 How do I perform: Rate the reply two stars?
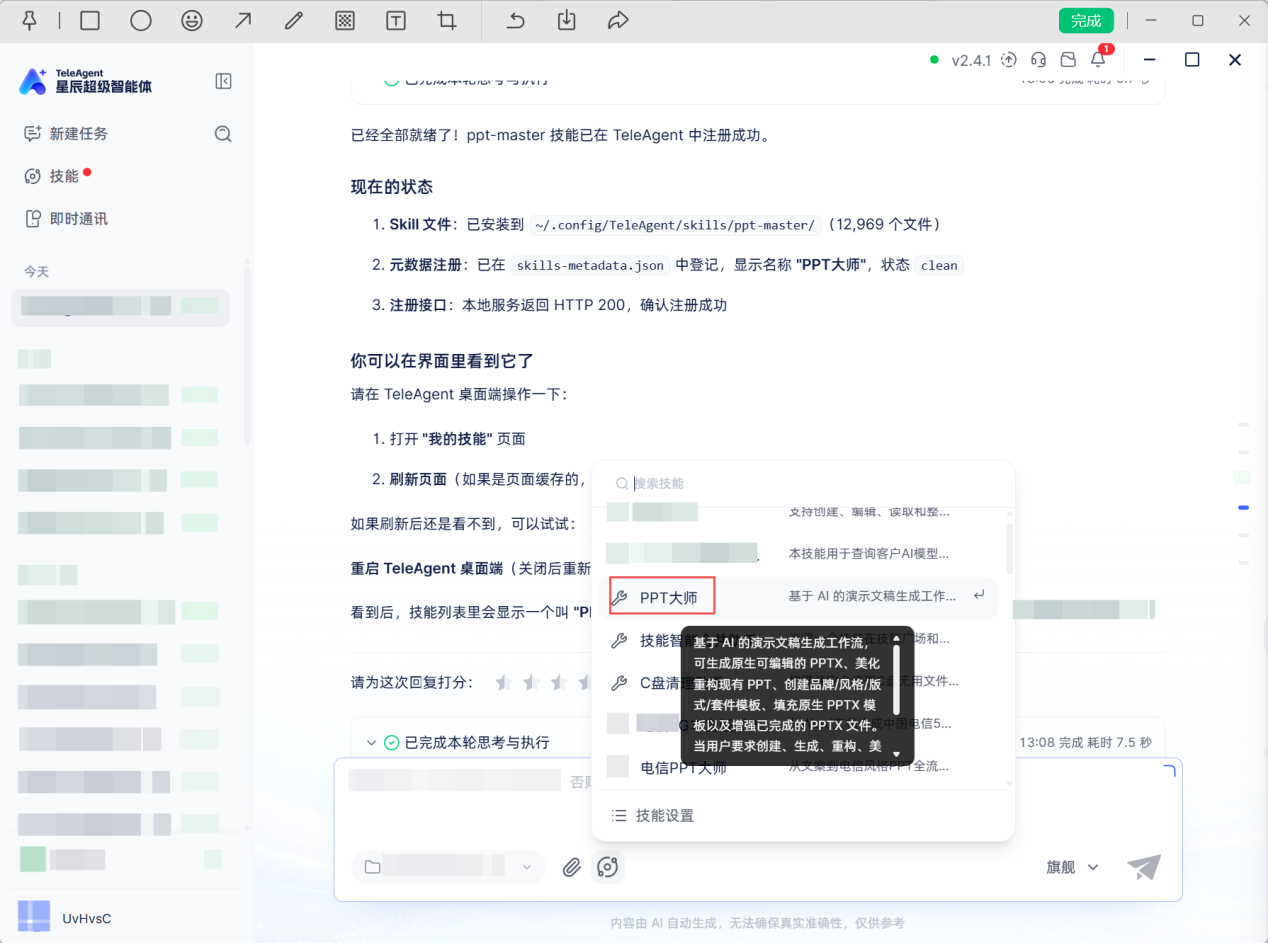pos(531,682)
